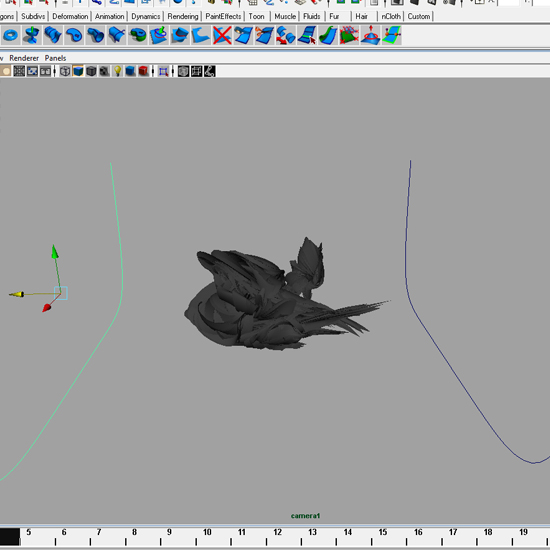
Task: Switch viewport to wireframe shading
Action: (x=65, y=71)
